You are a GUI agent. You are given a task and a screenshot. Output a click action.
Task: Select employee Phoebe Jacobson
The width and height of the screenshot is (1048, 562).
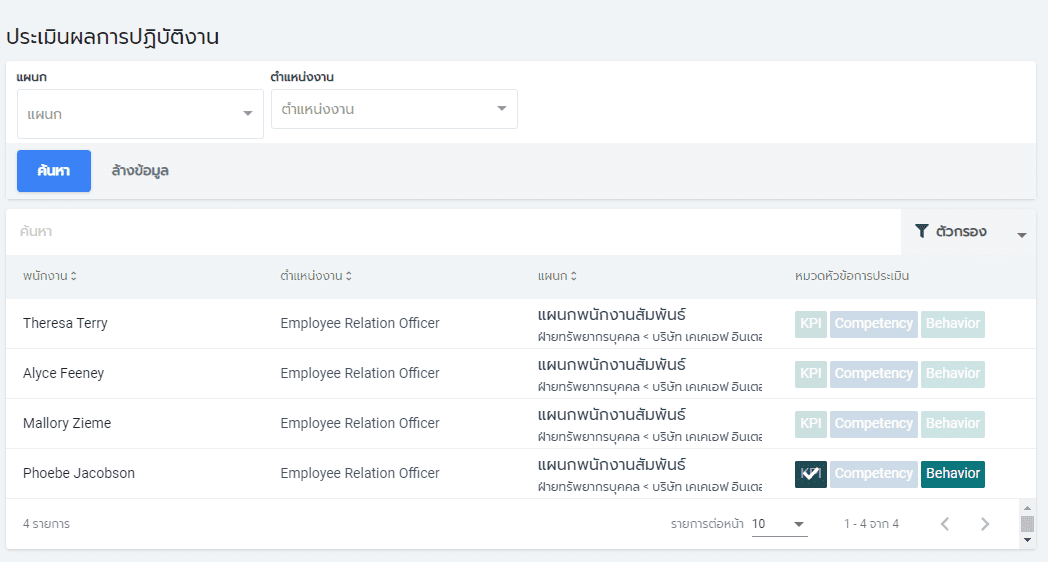click(x=79, y=474)
